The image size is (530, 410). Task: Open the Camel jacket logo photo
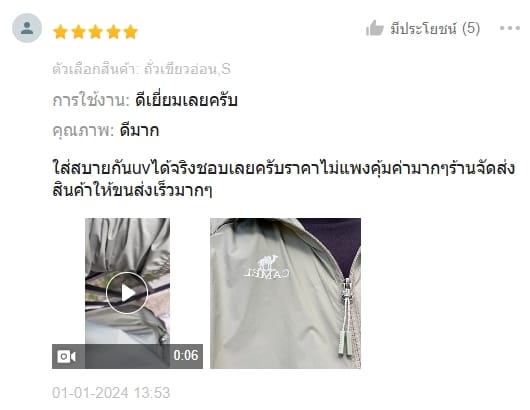pos(285,293)
